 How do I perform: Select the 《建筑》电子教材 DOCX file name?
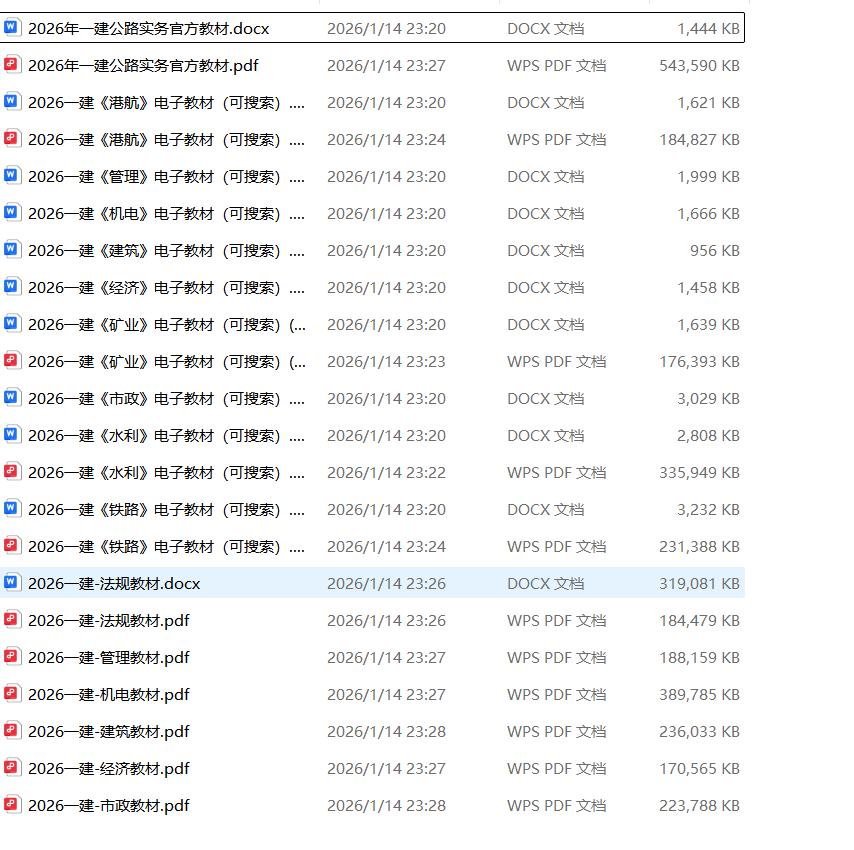pyautogui.click(x=166, y=251)
